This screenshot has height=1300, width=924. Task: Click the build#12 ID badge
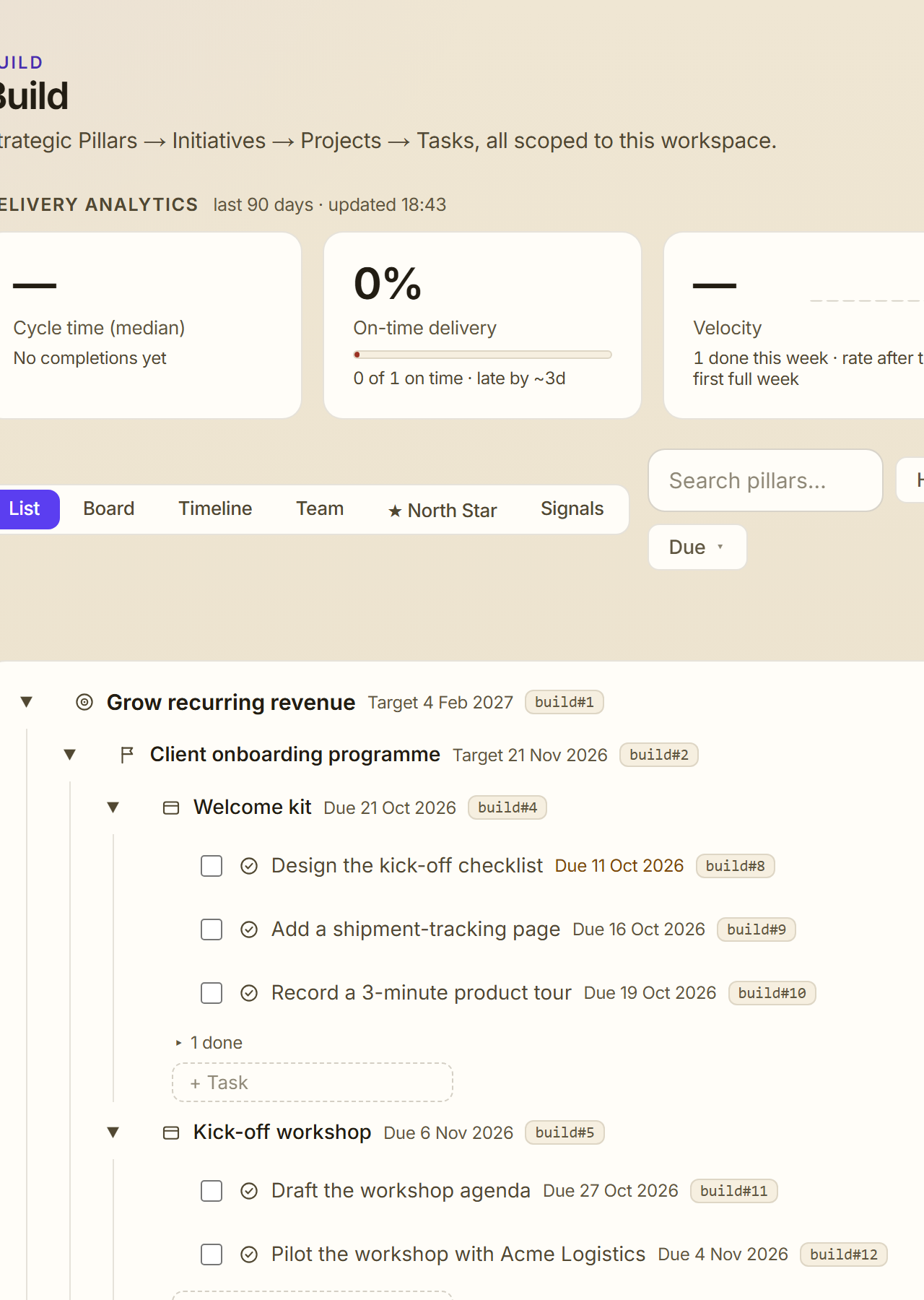[844, 1254]
